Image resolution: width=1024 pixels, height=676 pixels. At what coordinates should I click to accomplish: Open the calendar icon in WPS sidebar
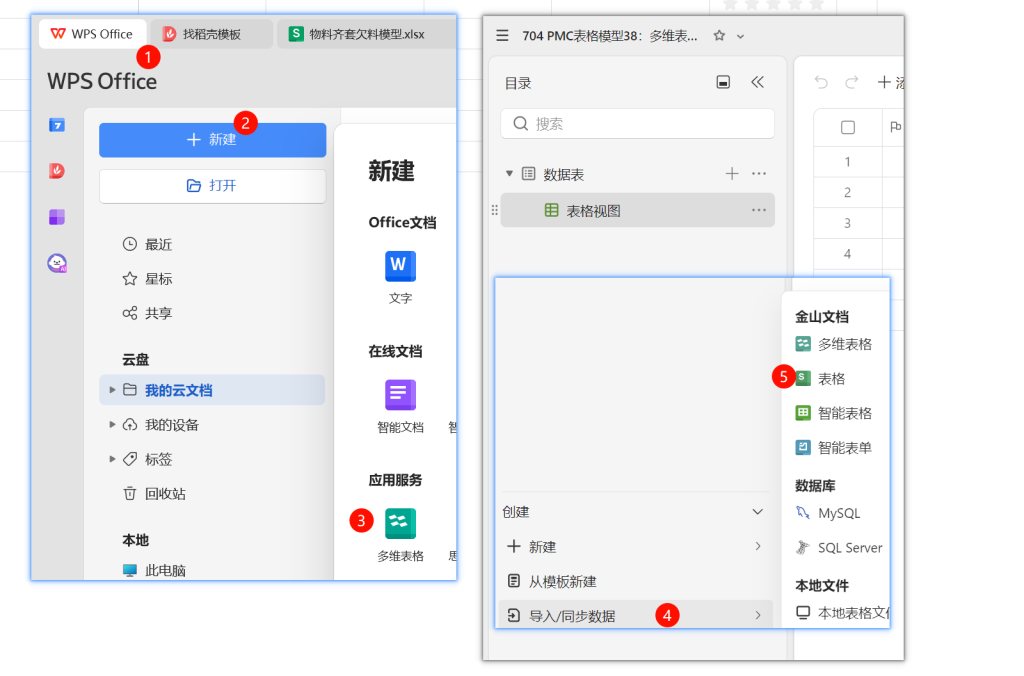57,125
